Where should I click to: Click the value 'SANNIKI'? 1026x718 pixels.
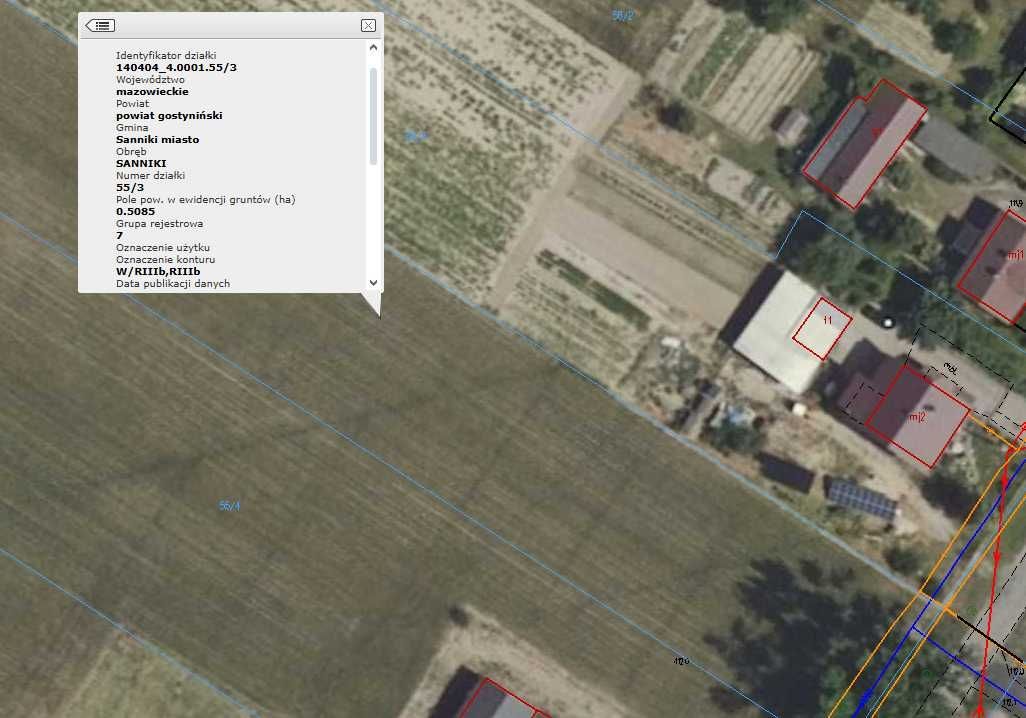[141, 164]
